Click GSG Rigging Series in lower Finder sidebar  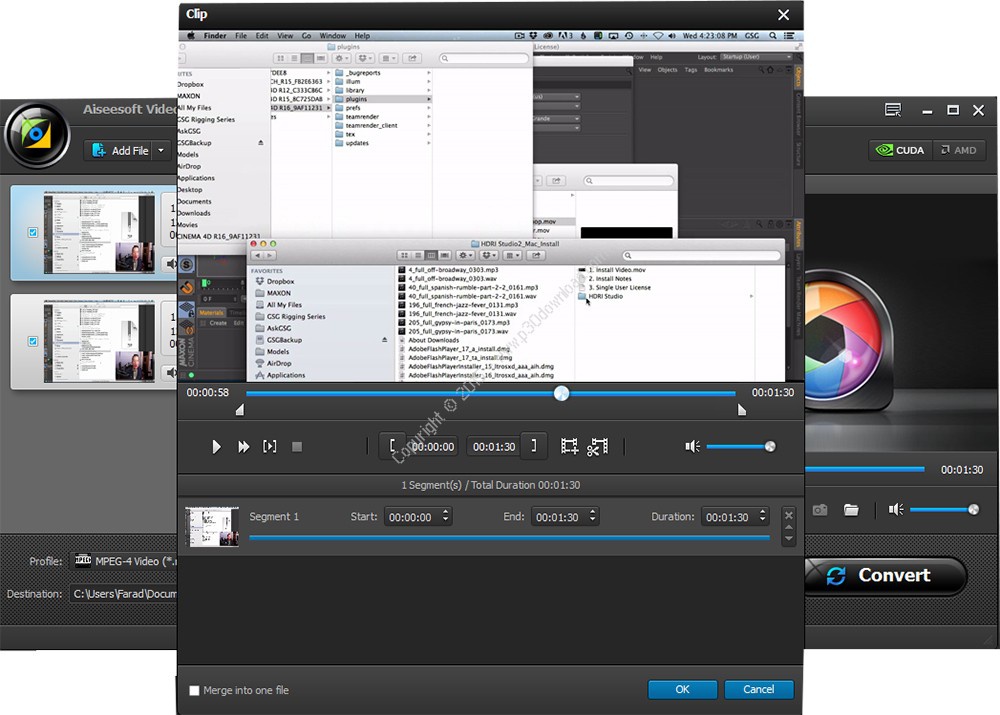coord(295,316)
